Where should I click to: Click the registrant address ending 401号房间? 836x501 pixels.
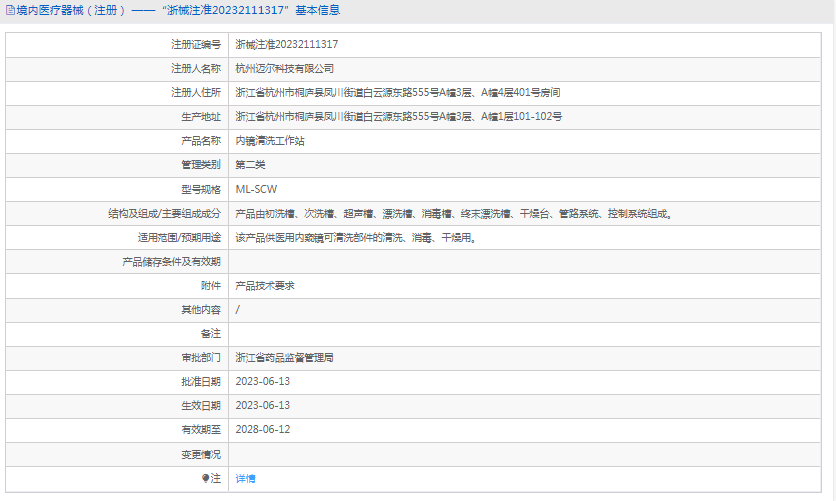[398, 93]
